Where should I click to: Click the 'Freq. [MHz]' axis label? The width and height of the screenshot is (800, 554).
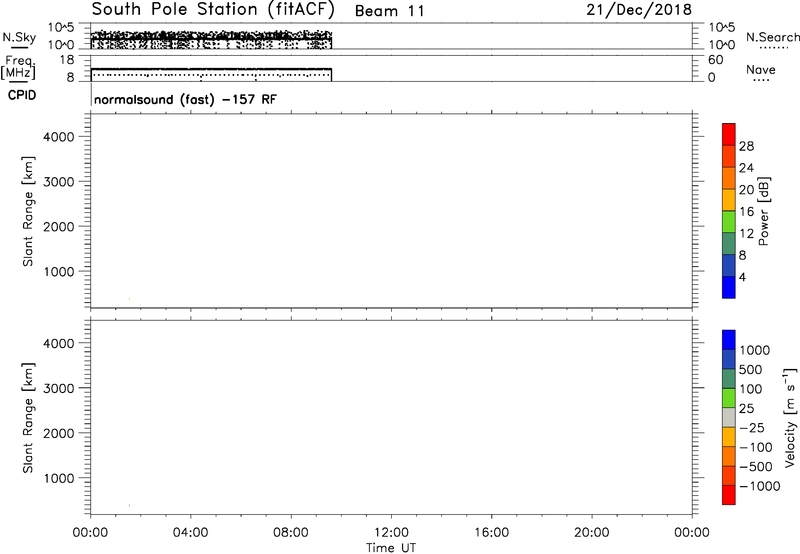point(18,67)
